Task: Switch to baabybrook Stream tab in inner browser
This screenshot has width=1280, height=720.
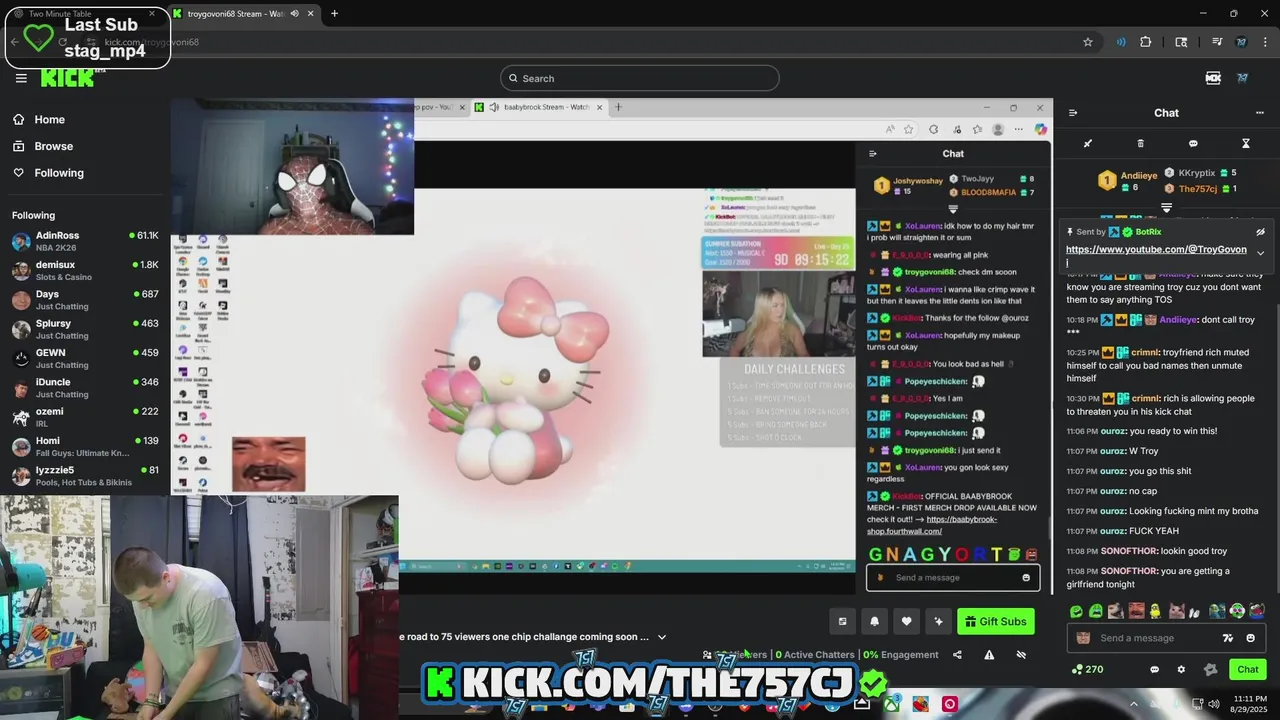Action: [x=545, y=107]
